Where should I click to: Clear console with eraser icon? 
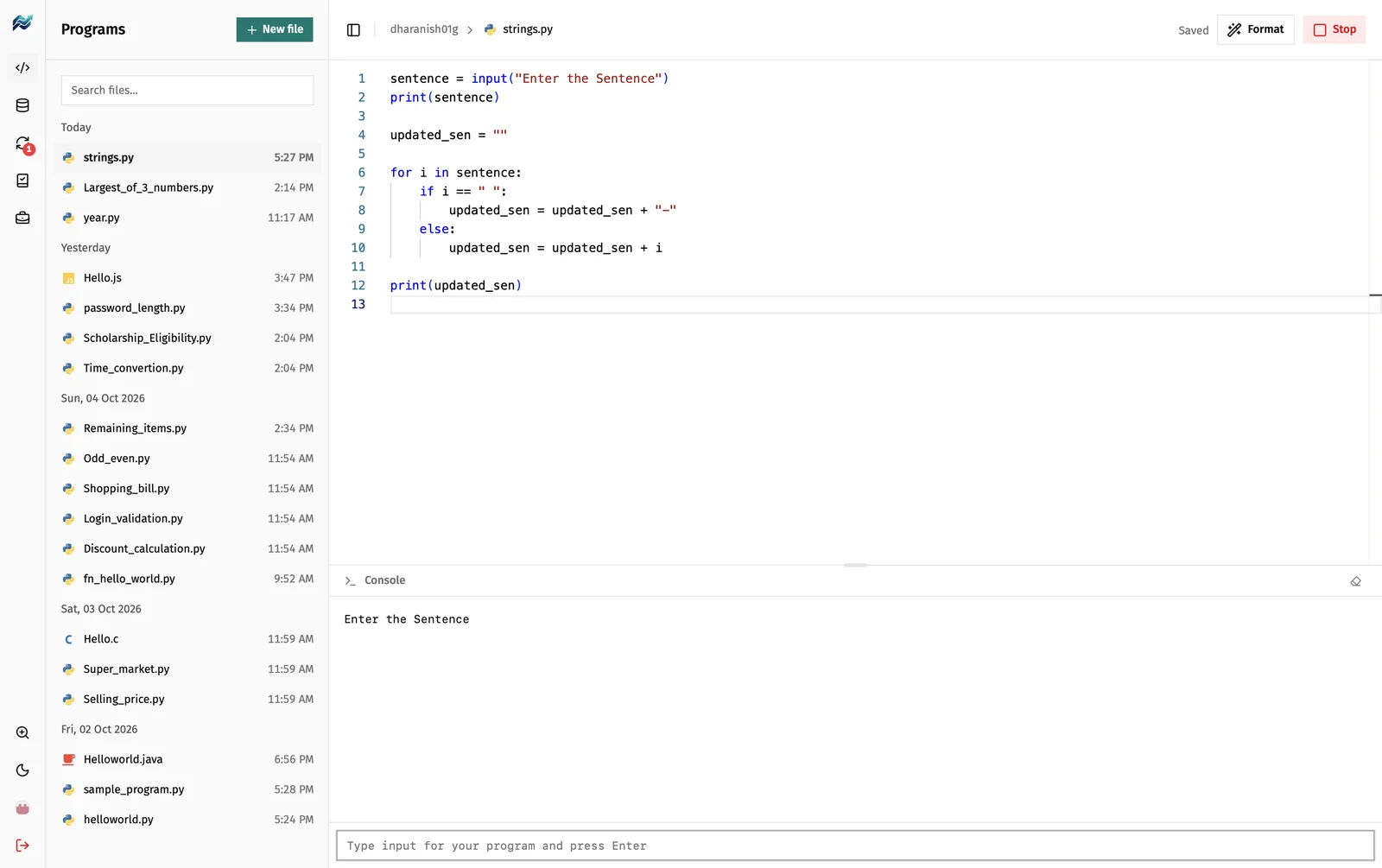pos(1355,581)
